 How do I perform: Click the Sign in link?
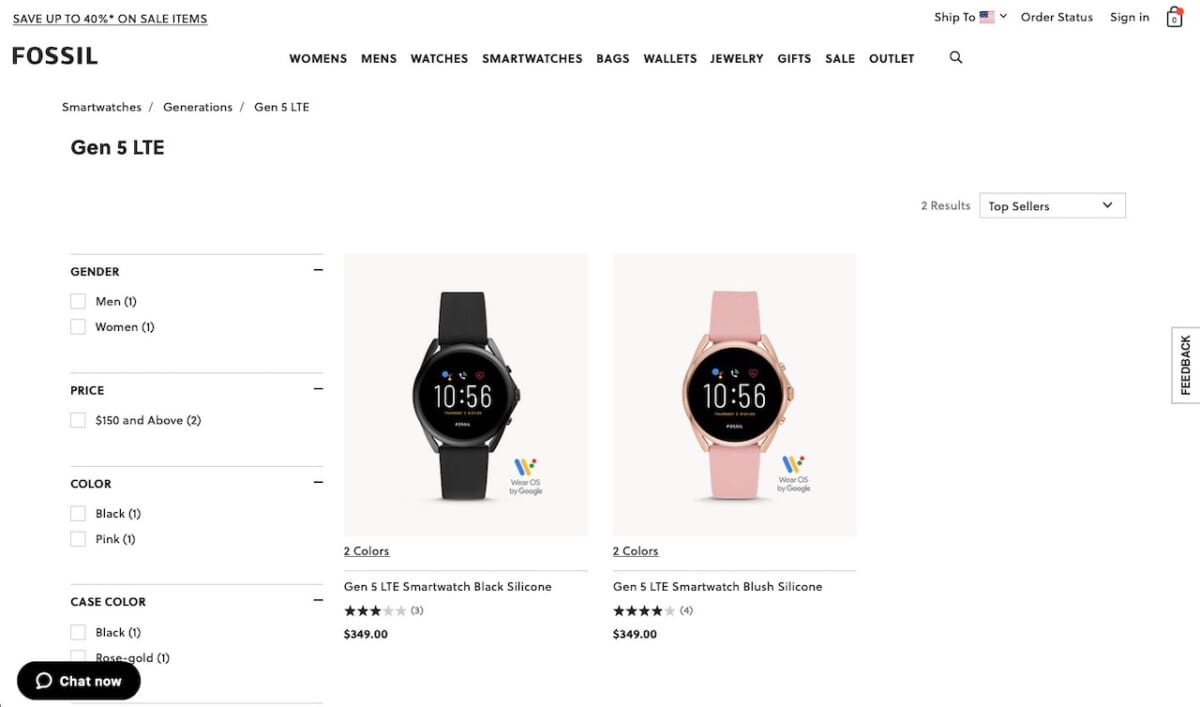(x=1130, y=17)
